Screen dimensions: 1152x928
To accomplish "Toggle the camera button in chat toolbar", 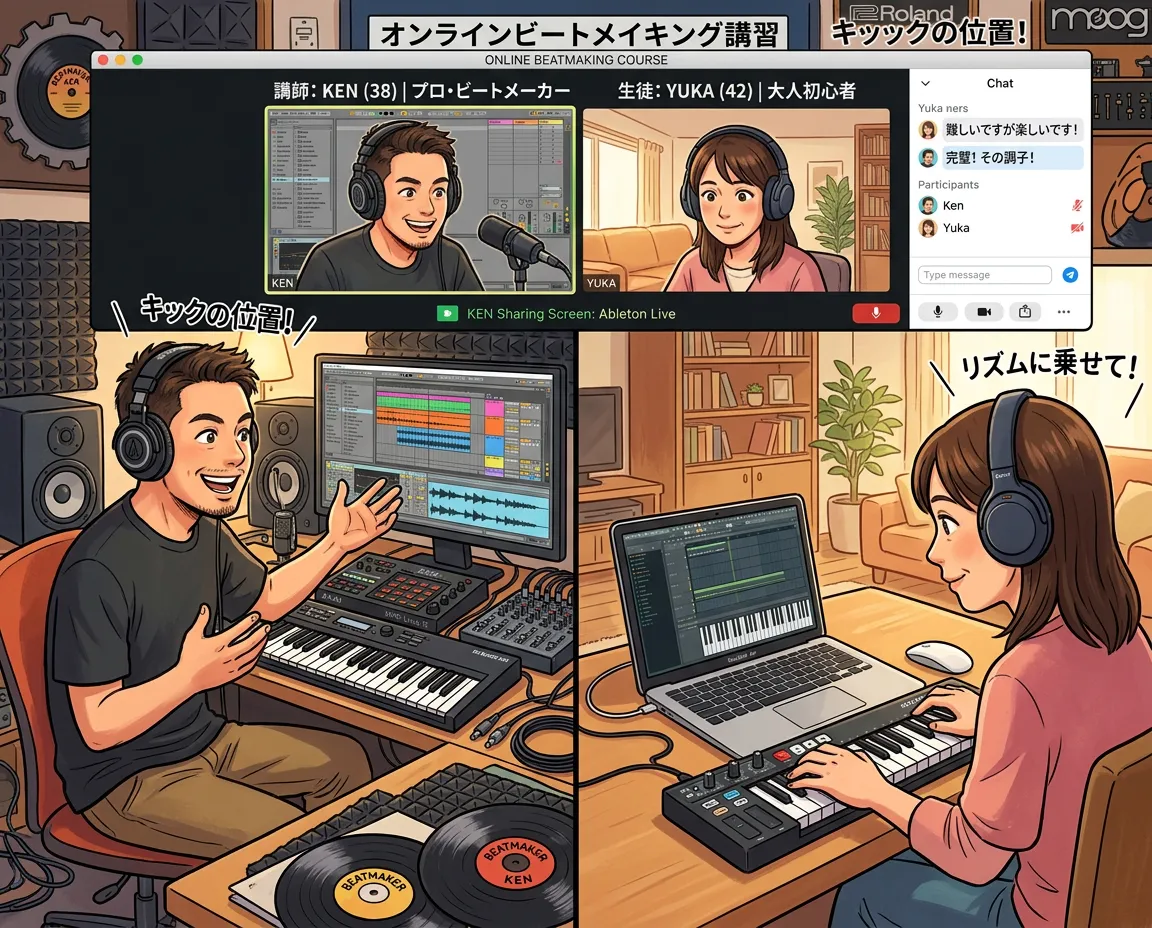I will coord(984,312).
